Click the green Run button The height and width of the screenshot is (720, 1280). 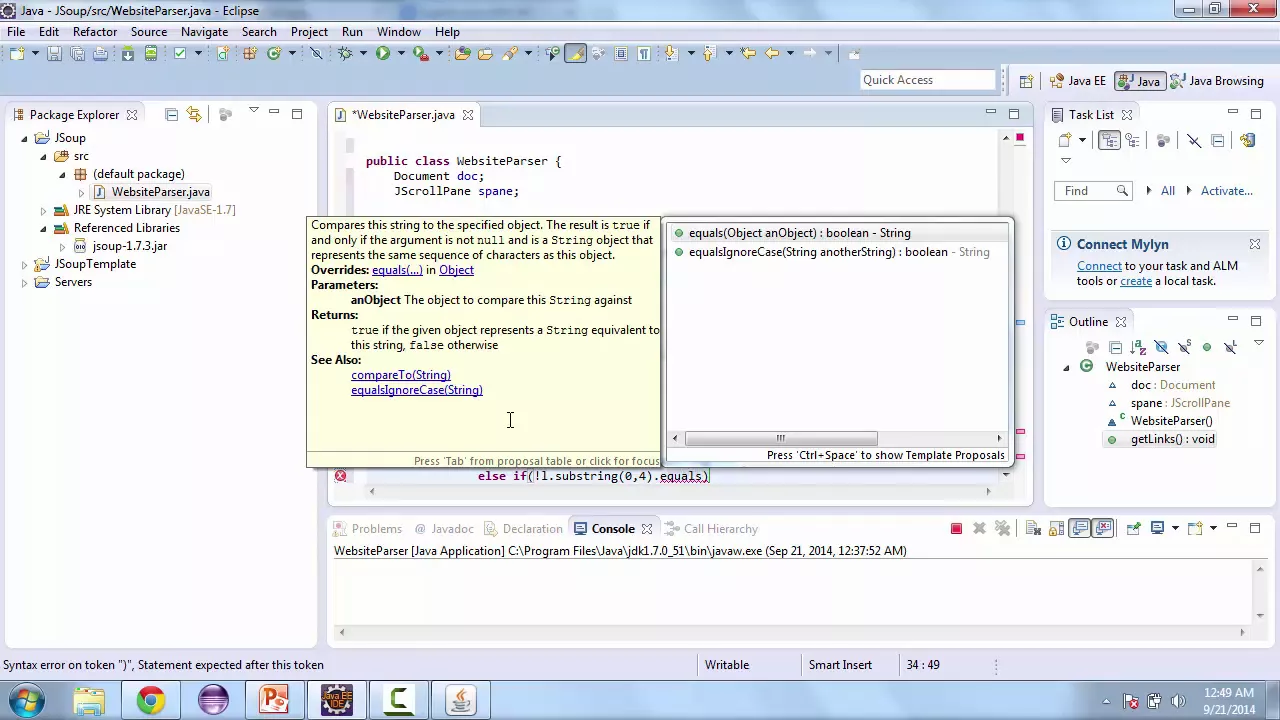point(383,53)
